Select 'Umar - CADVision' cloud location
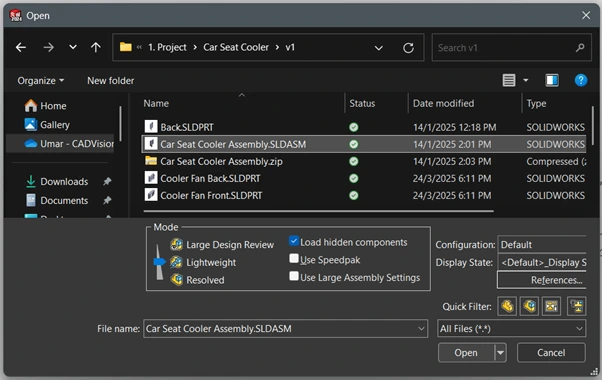602x380 pixels. click(x=68, y=144)
